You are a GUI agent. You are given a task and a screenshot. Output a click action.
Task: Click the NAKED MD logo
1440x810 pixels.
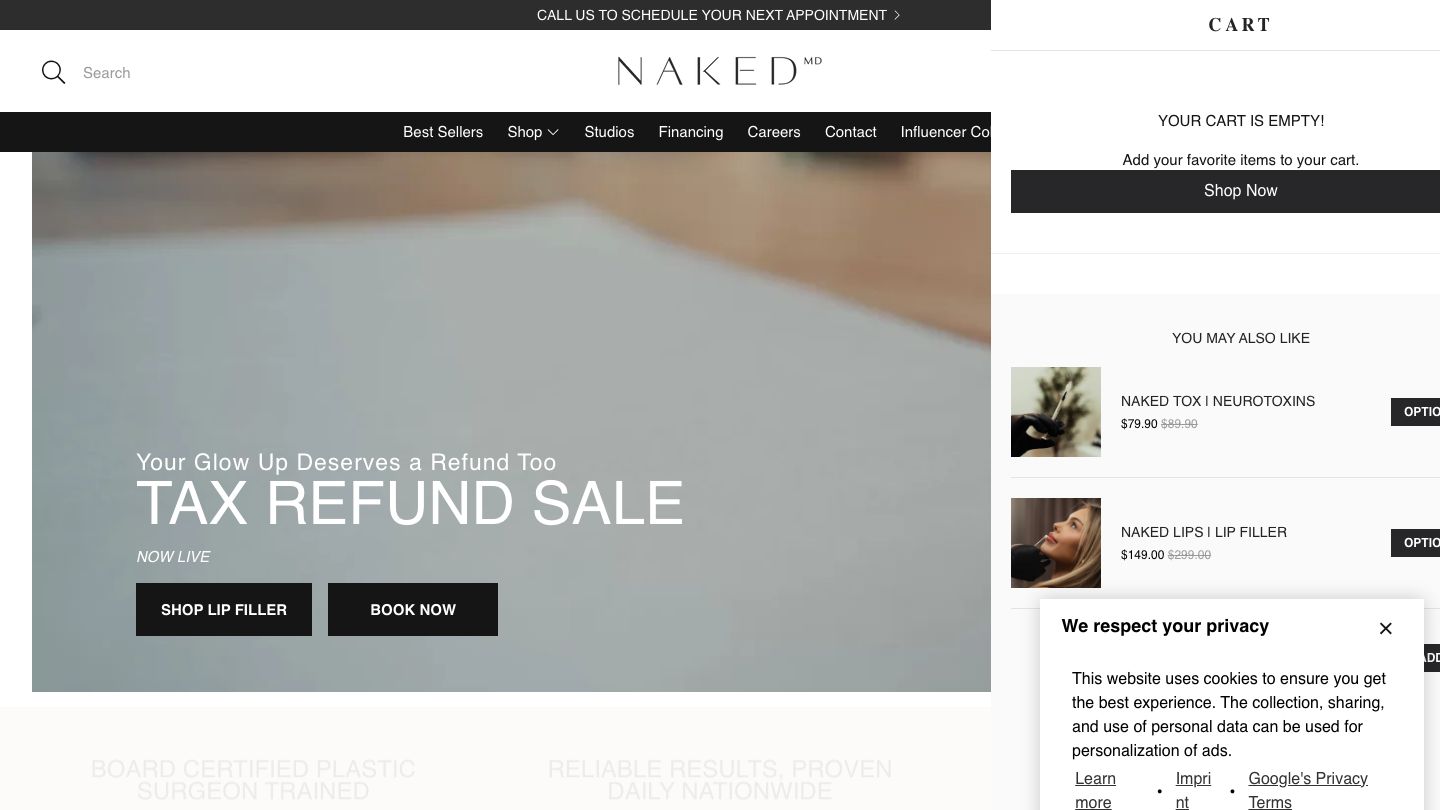(719, 71)
